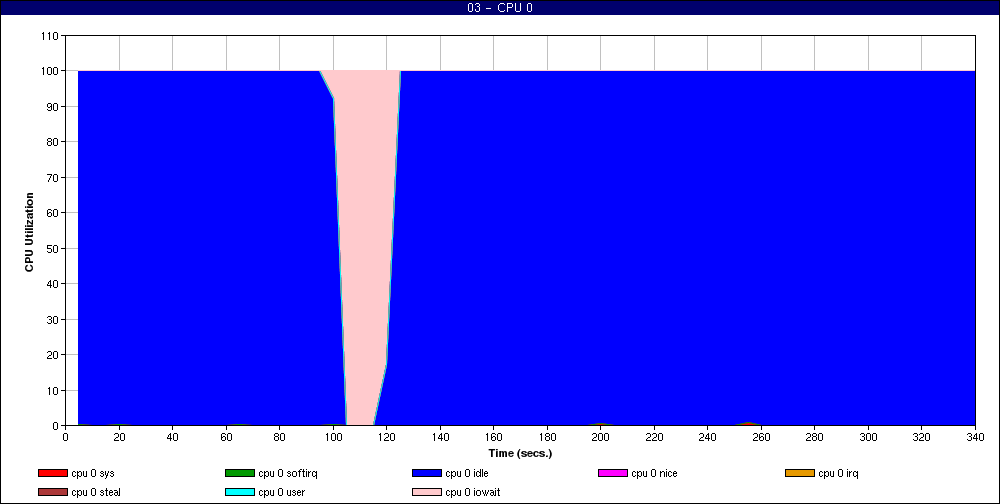The height and width of the screenshot is (504, 1000).
Task: Select the 'cpu 0 user' legend label
Action: coord(282,493)
